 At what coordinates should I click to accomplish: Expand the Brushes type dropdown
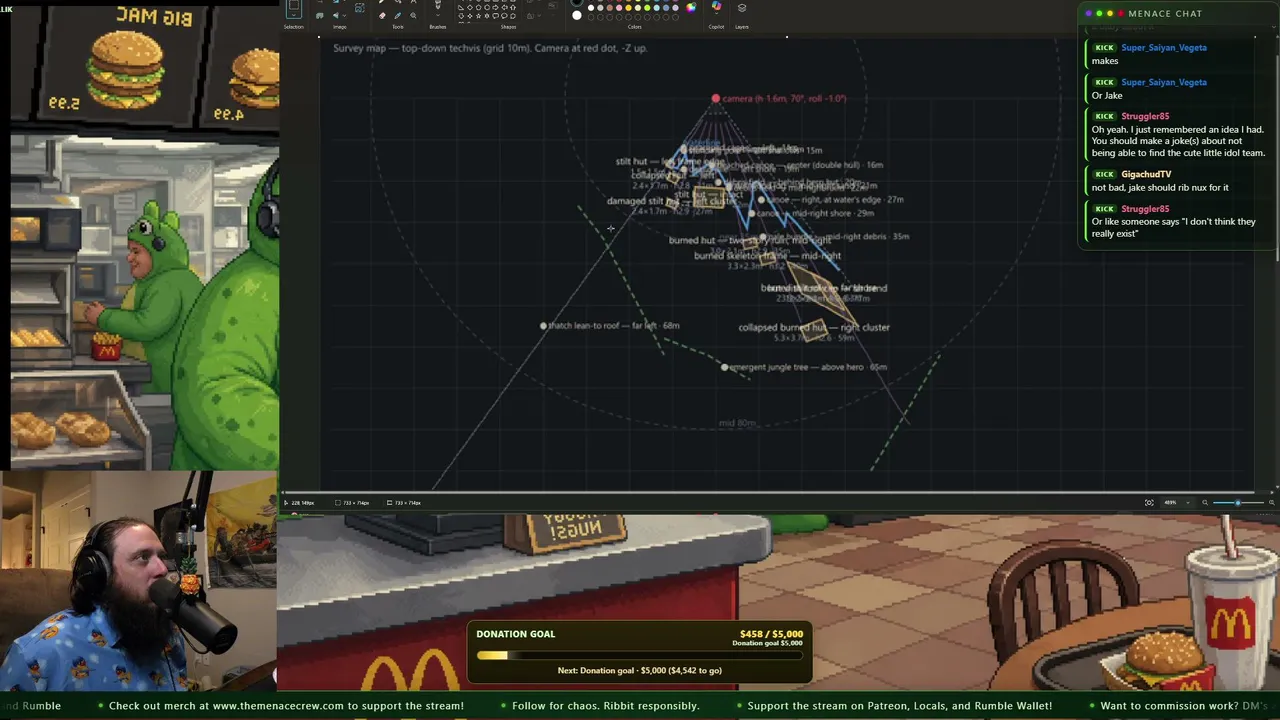coord(437,17)
